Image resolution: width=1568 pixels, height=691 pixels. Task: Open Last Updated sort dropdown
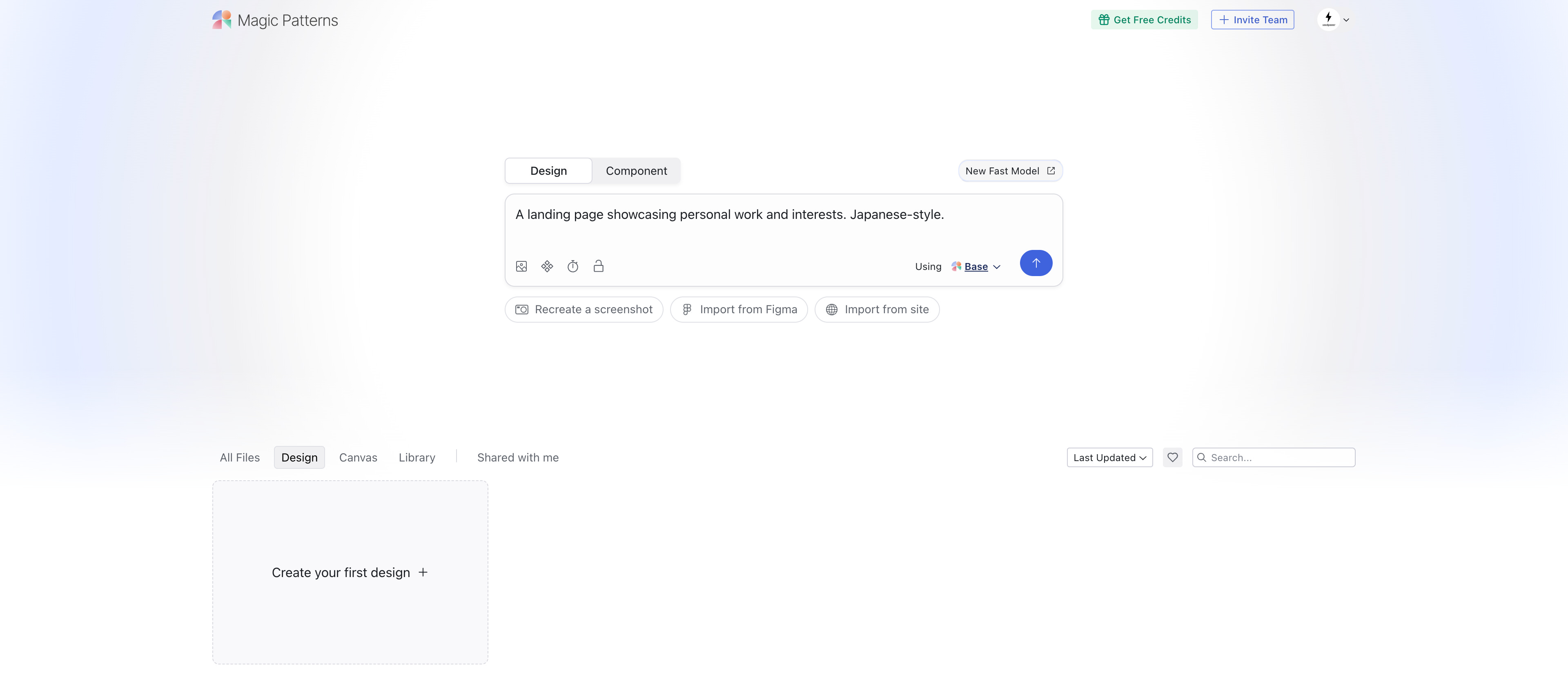pos(1109,457)
